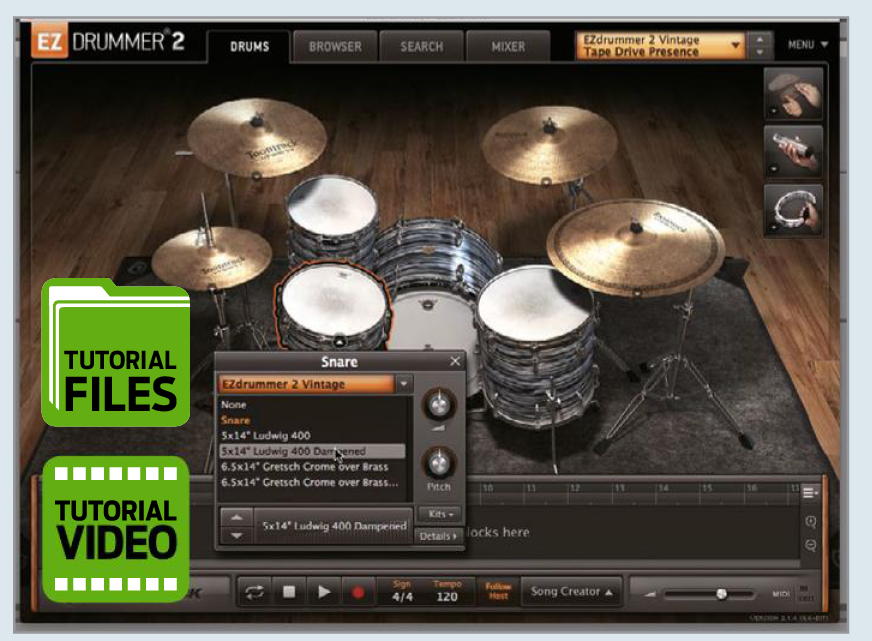Select previous snare with up arrow

tap(237, 517)
